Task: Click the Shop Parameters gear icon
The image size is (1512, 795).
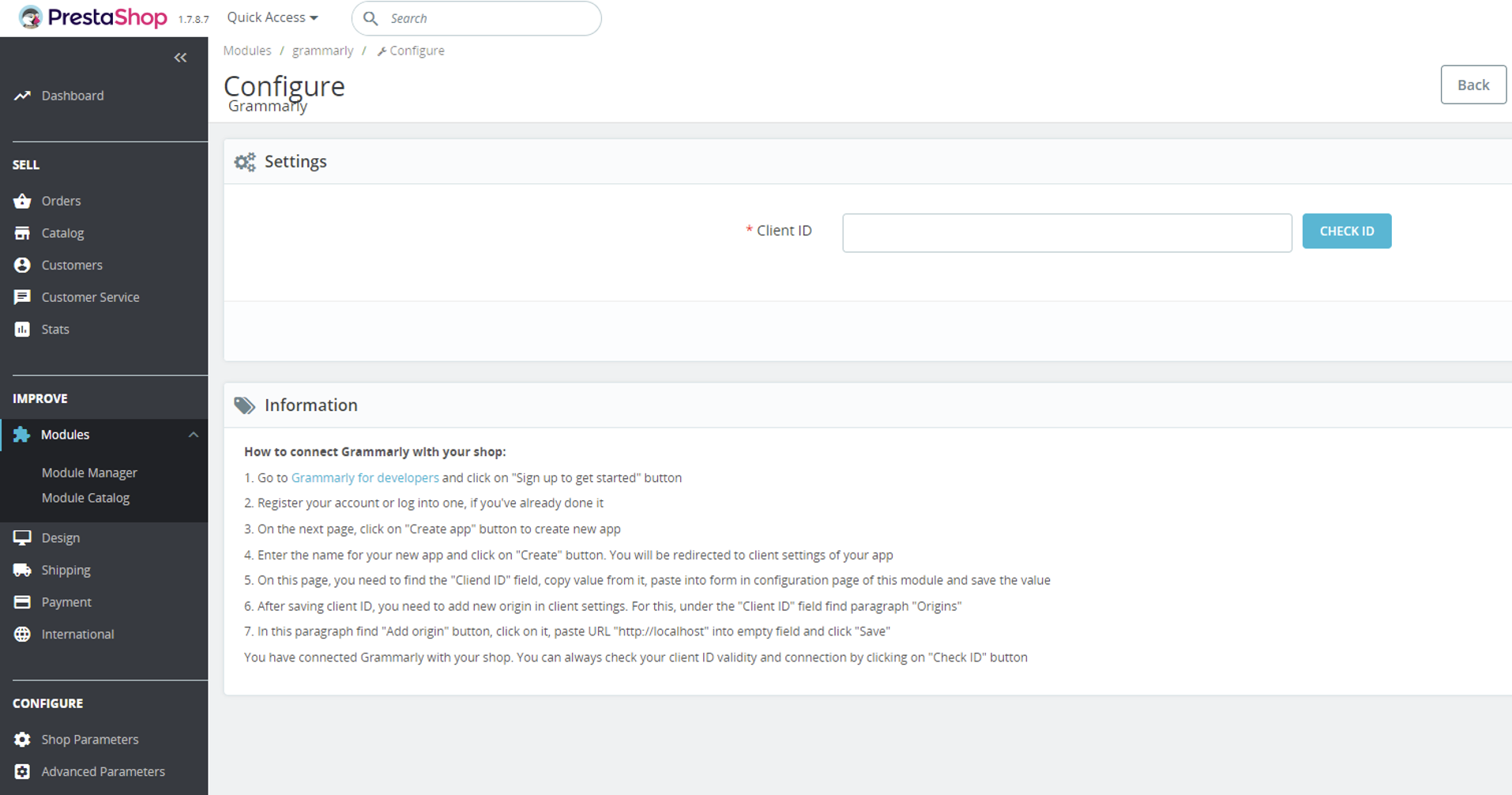Action: click(x=22, y=740)
